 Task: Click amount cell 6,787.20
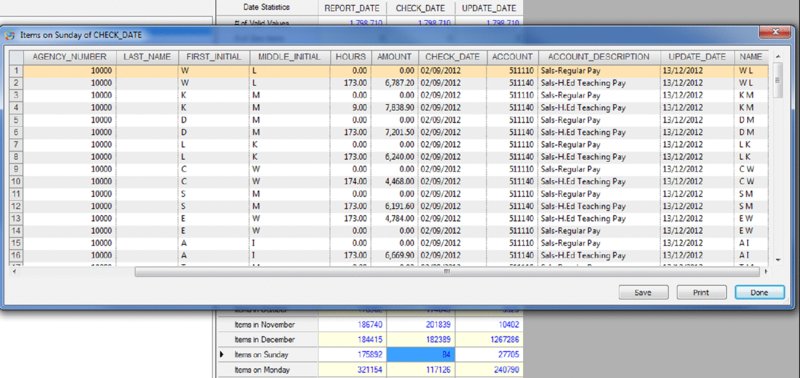394,83
